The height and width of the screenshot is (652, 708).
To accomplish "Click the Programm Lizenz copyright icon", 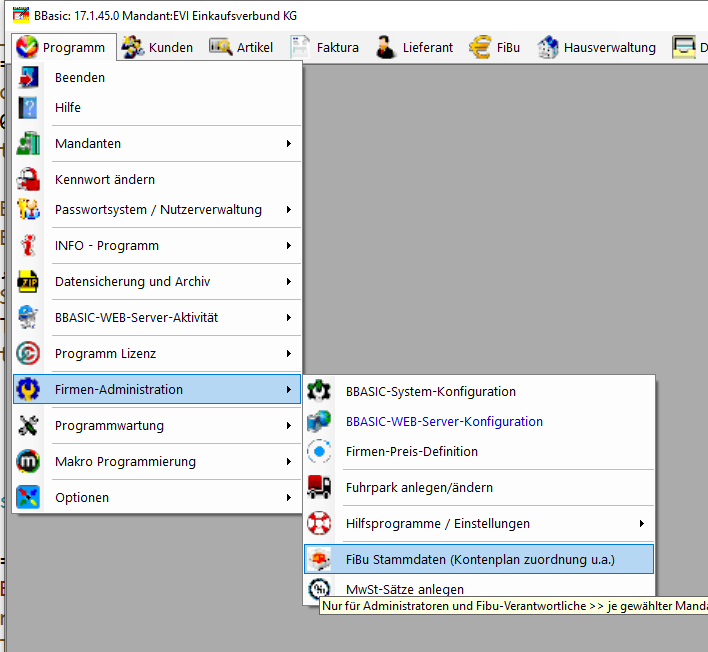I will [28, 354].
